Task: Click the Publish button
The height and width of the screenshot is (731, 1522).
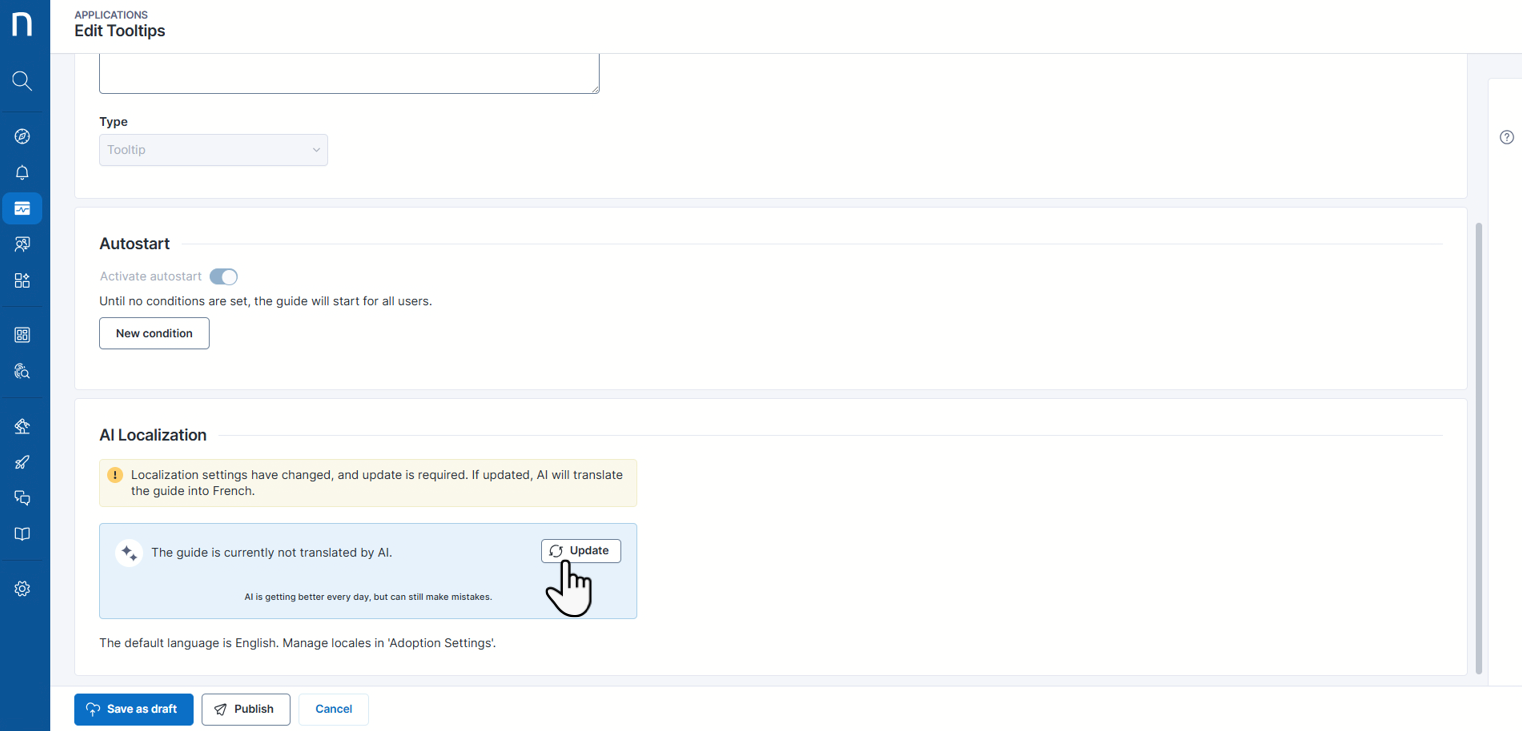Action: [x=246, y=709]
